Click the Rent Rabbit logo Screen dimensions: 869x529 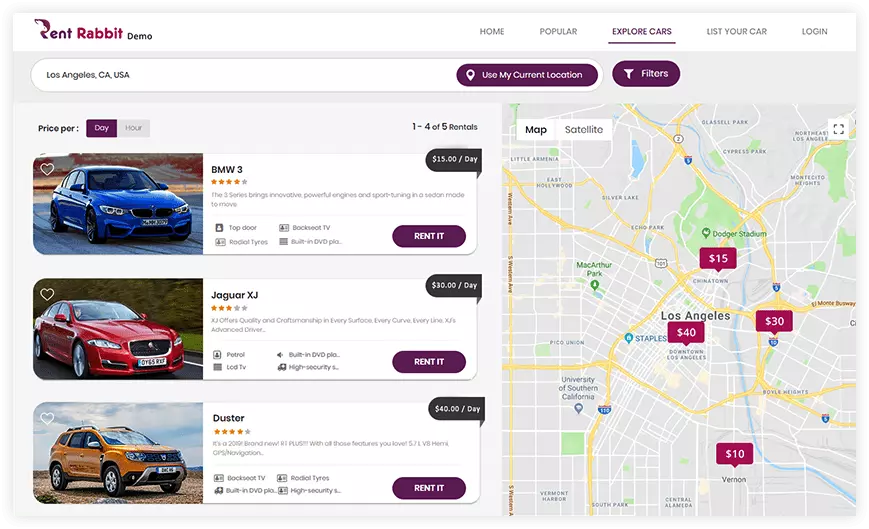[93, 30]
